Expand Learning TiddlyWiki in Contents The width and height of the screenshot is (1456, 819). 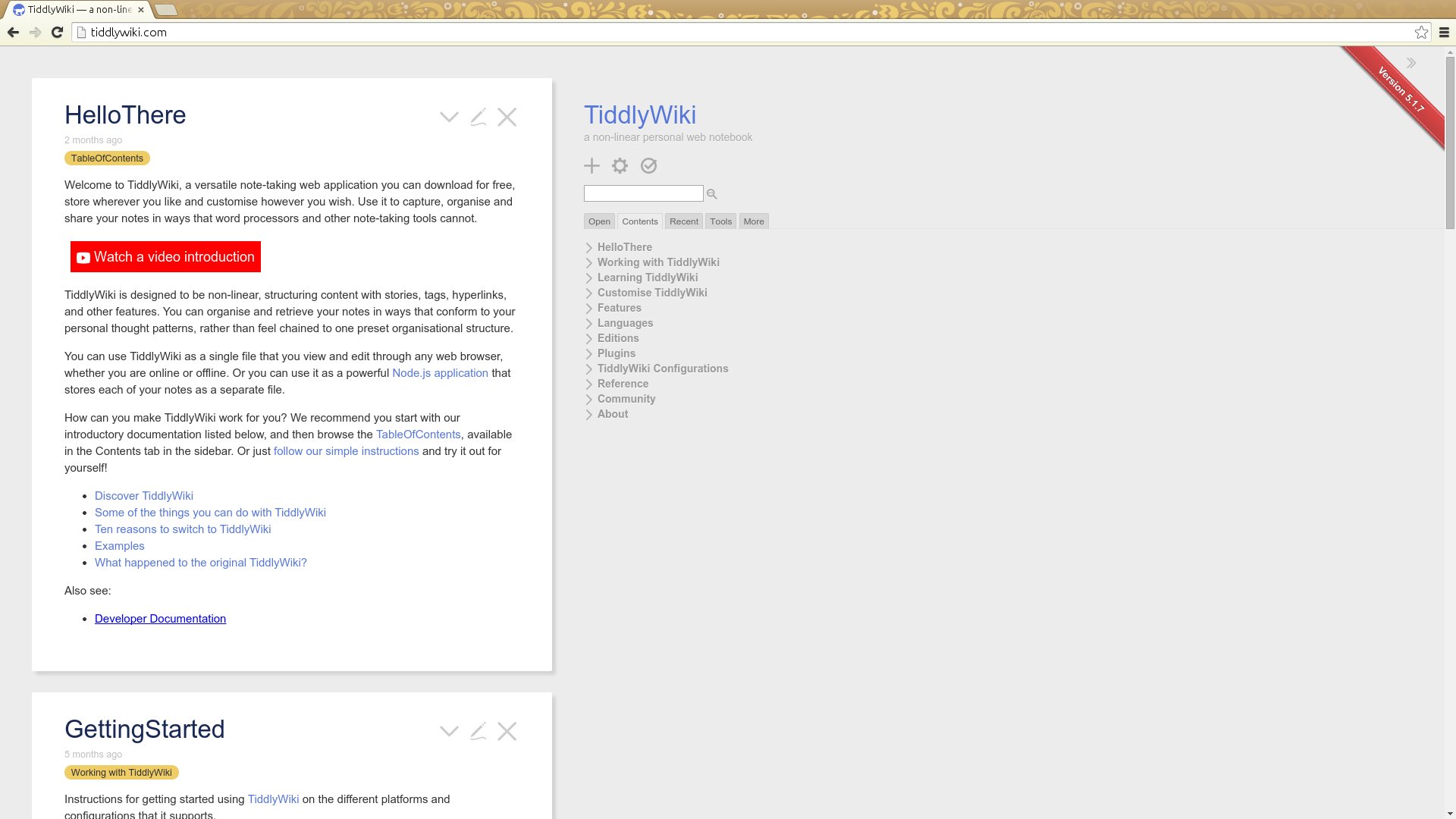(x=589, y=278)
